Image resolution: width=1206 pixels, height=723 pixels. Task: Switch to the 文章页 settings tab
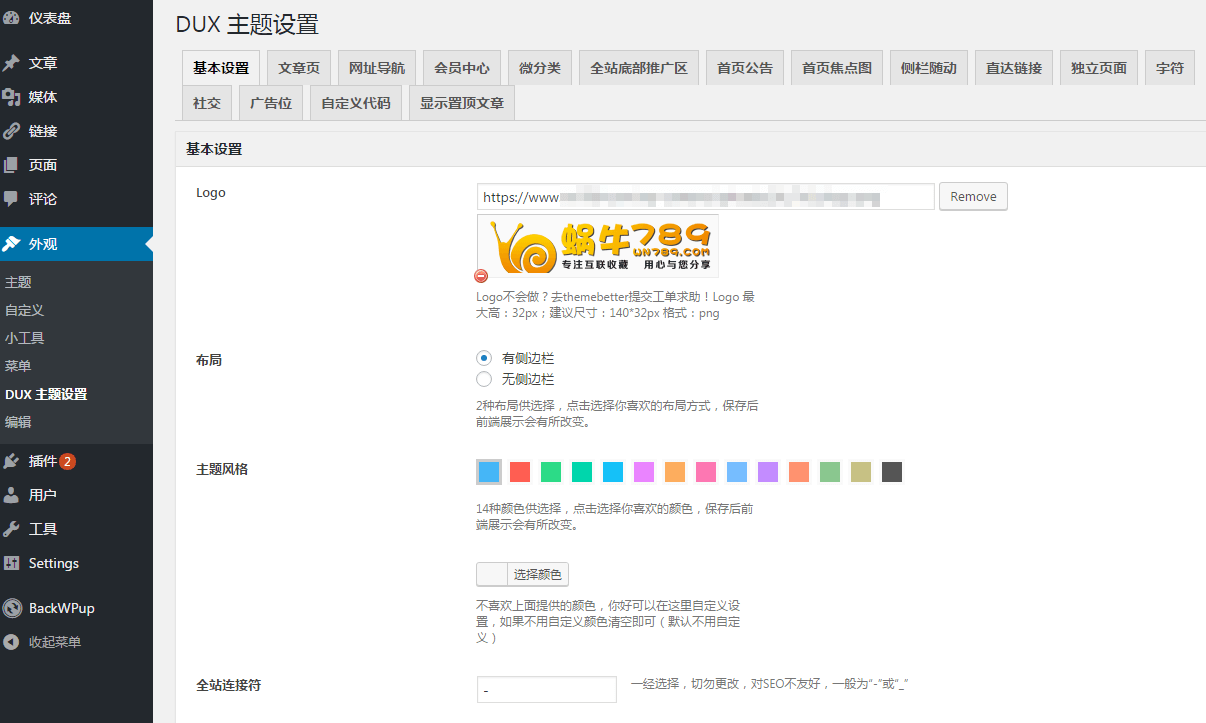click(299, 68)
